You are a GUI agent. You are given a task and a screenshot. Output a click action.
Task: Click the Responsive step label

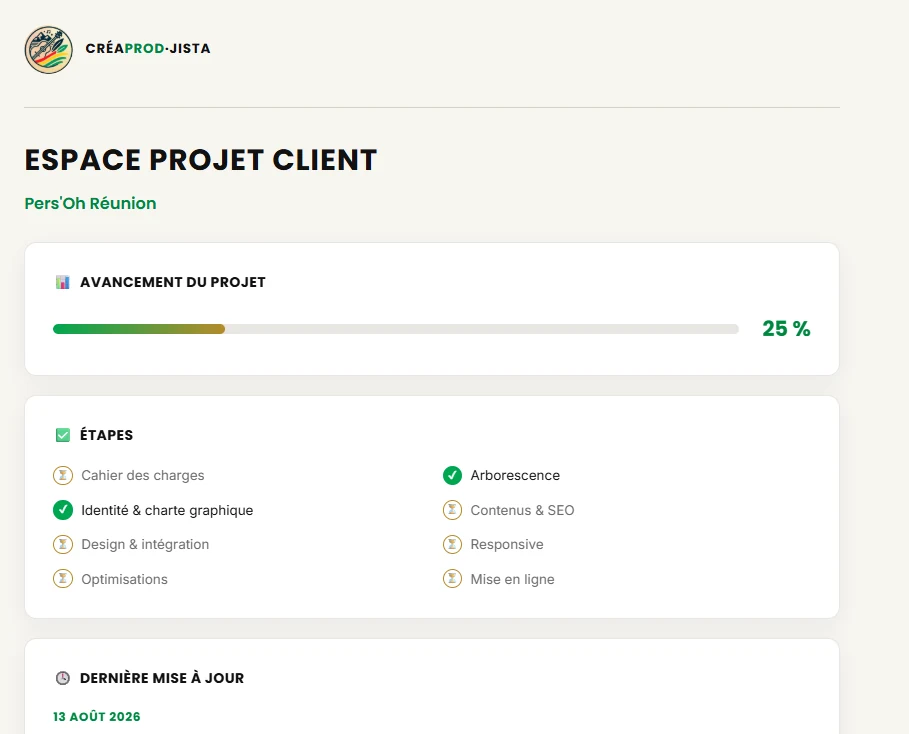[x=507, y=544]
